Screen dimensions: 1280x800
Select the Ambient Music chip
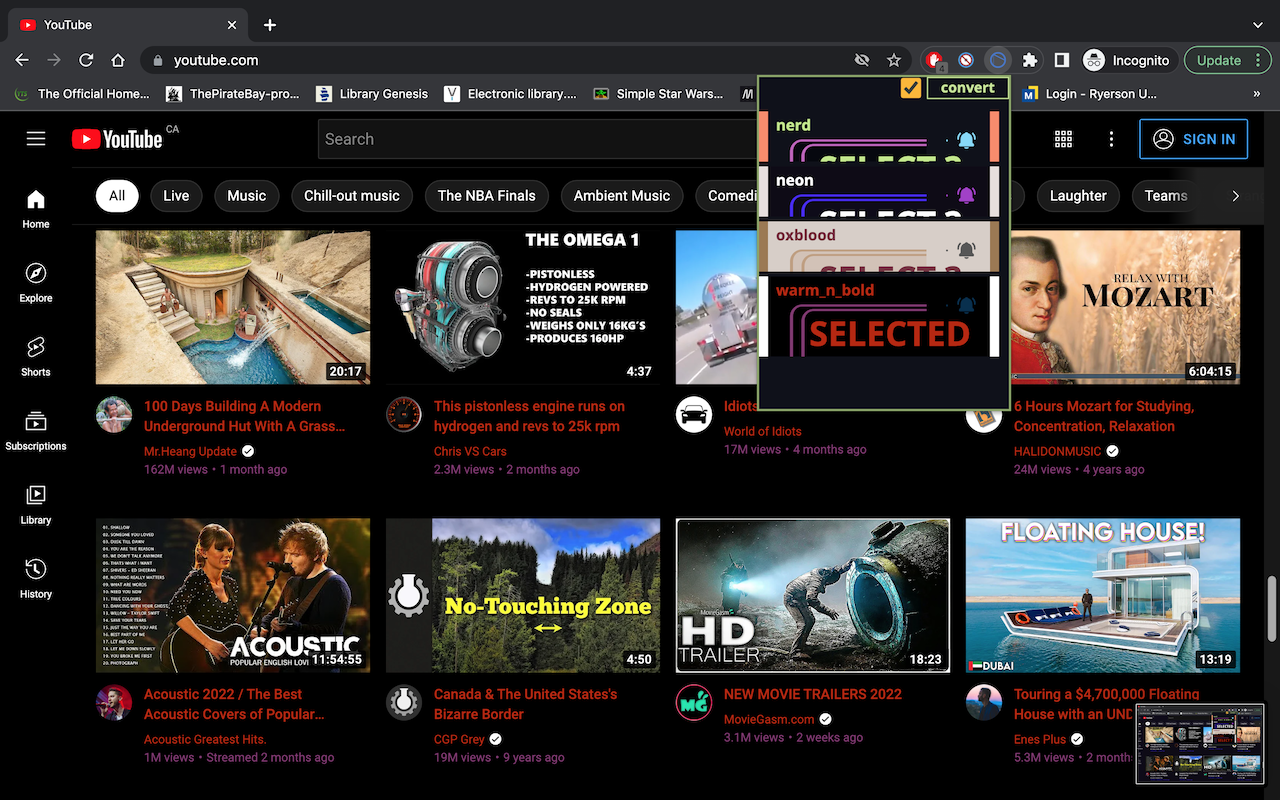coord(622,196)
